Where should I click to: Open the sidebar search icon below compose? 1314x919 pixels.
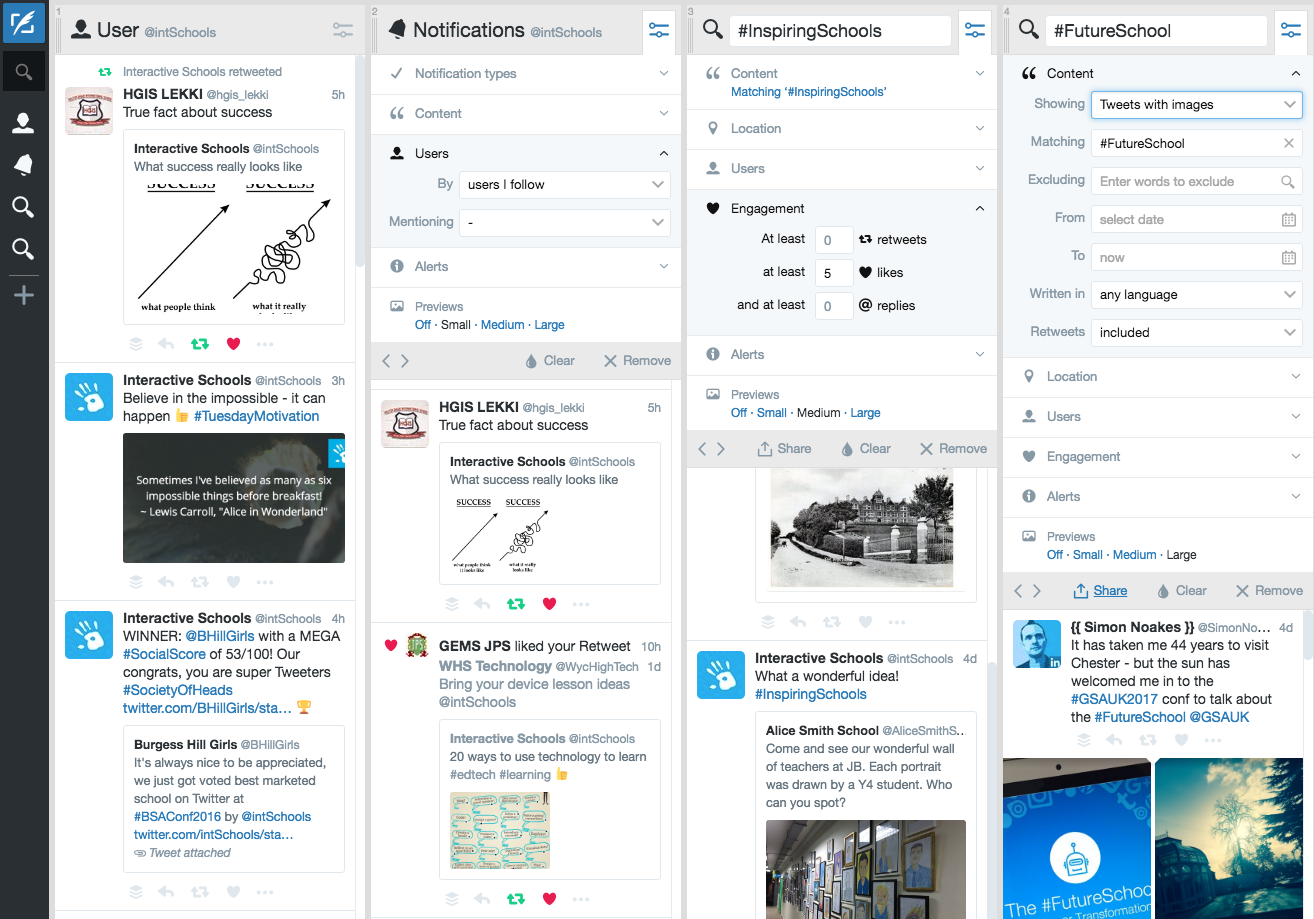click(x=24, y=72)
